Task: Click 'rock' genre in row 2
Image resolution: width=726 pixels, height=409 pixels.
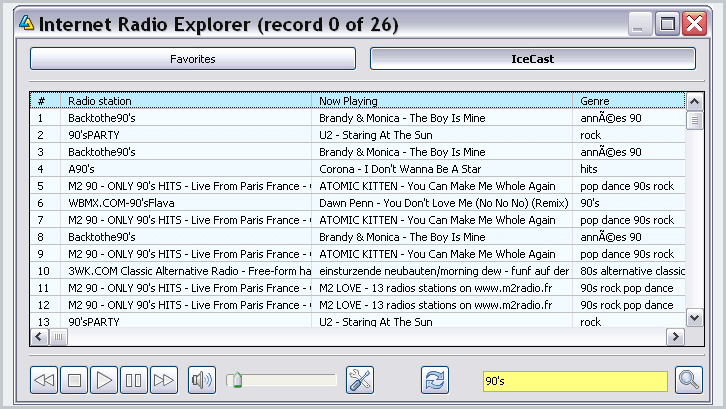Action: click(x=629, y=135)
